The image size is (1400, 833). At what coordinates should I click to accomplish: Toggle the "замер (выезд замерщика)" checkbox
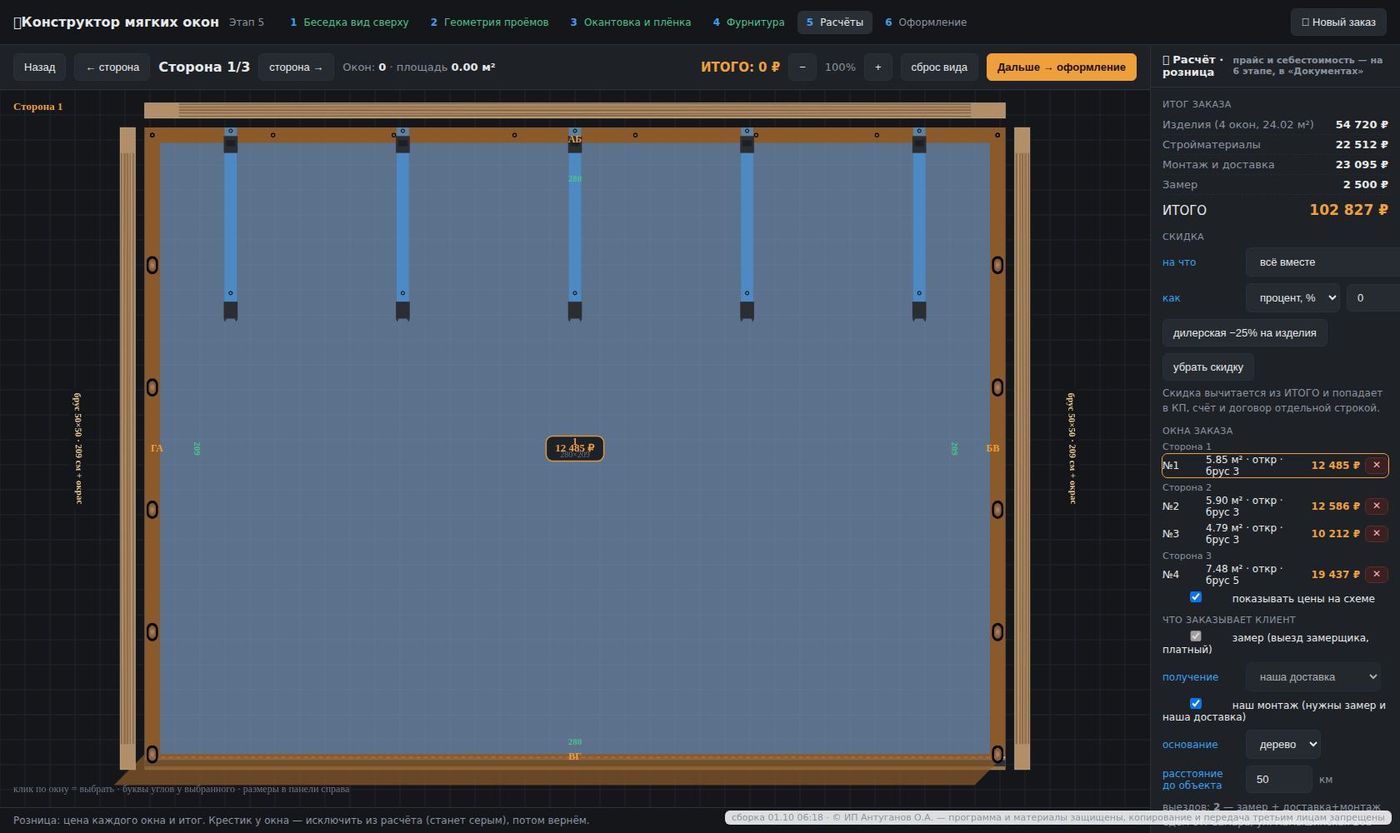pos(1195,636)
